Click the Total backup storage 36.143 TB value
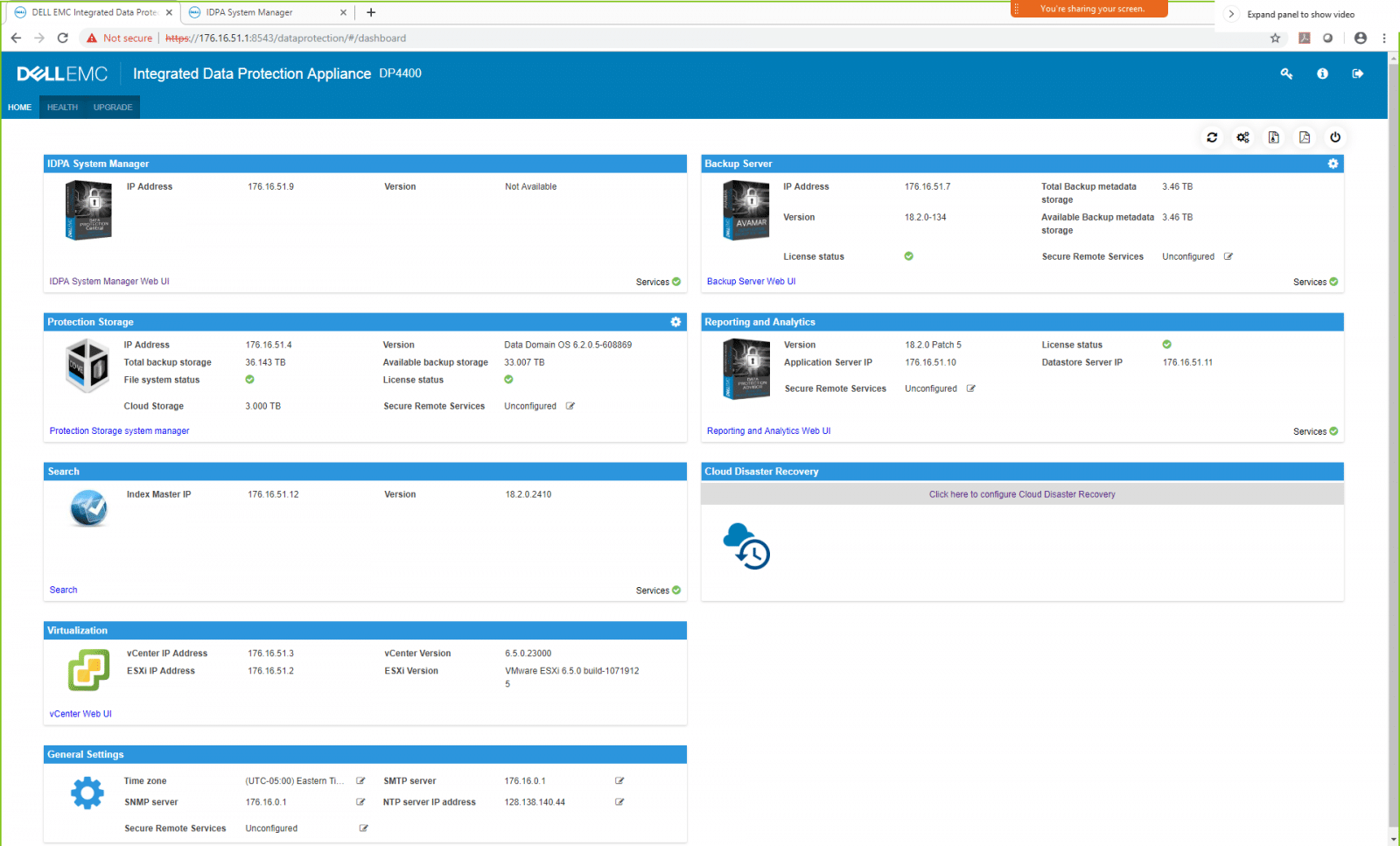Viewport: 1400px width, 846px height. coord(265,362)
